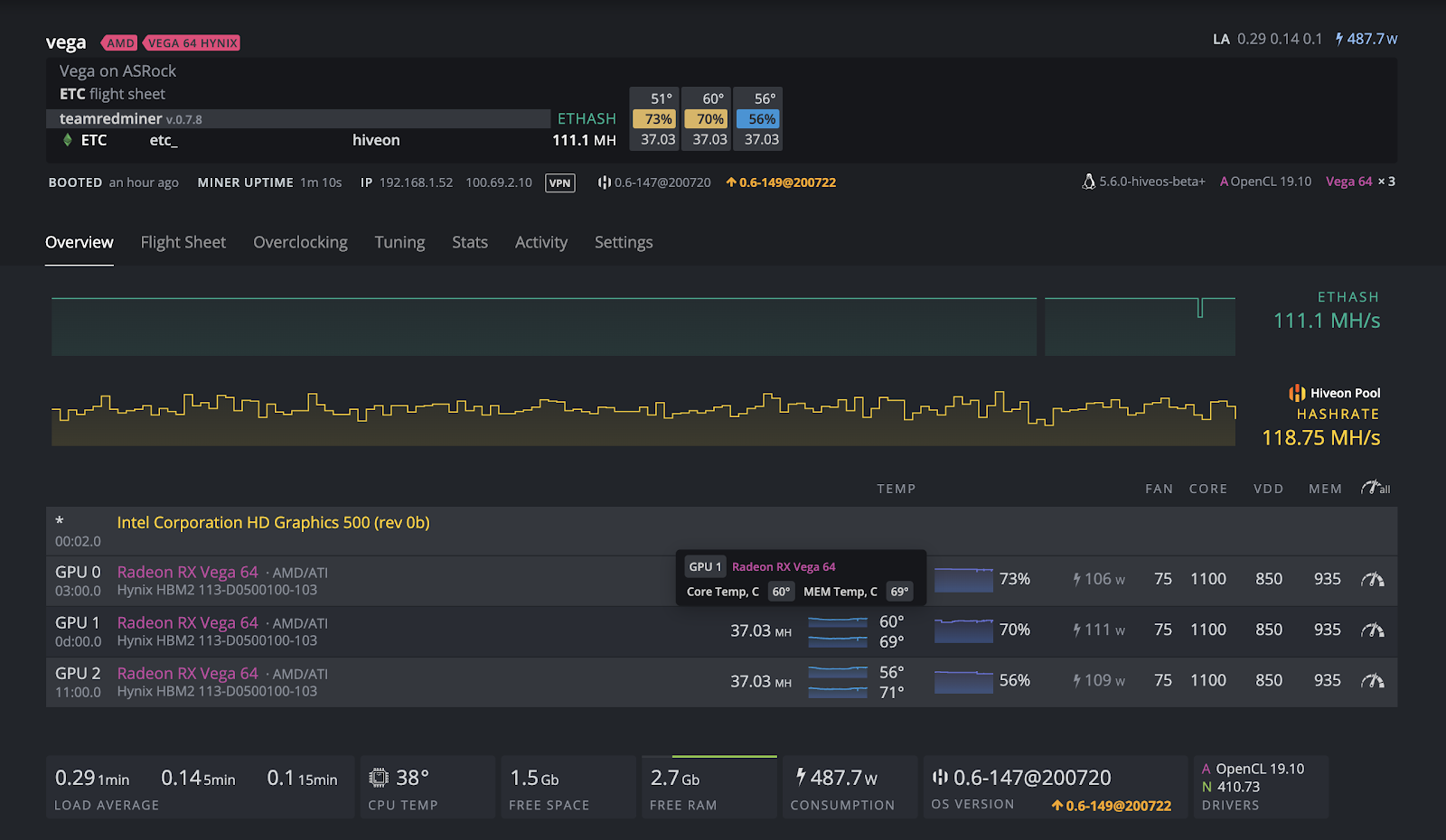Viewport: 1446px width, 840px height.
Task: Click the hiveon pool name in miner row
Action: (376, 140)
